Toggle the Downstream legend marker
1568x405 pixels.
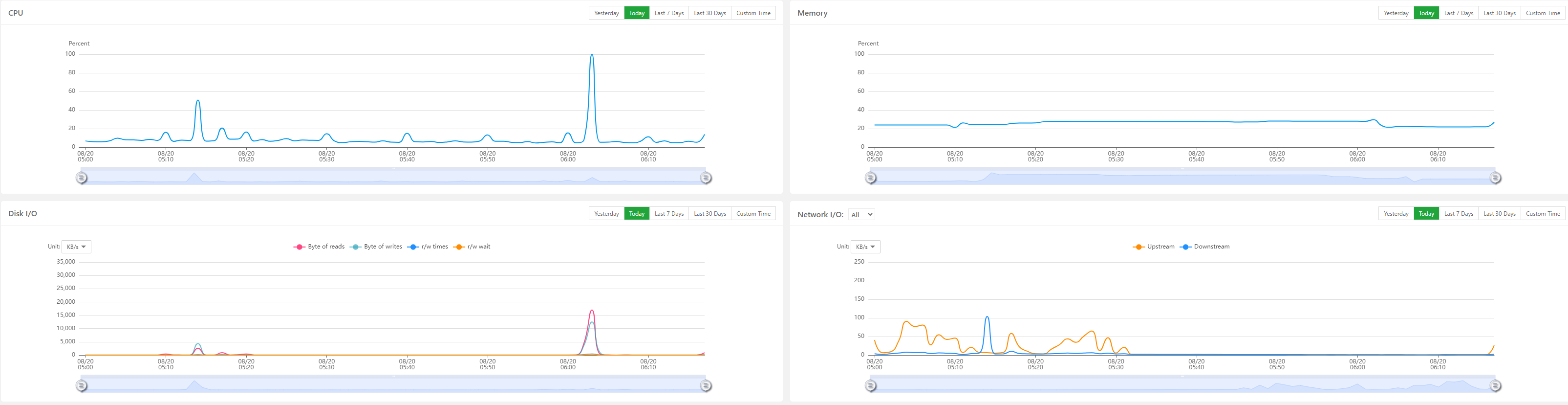[x=1185, y=247]
